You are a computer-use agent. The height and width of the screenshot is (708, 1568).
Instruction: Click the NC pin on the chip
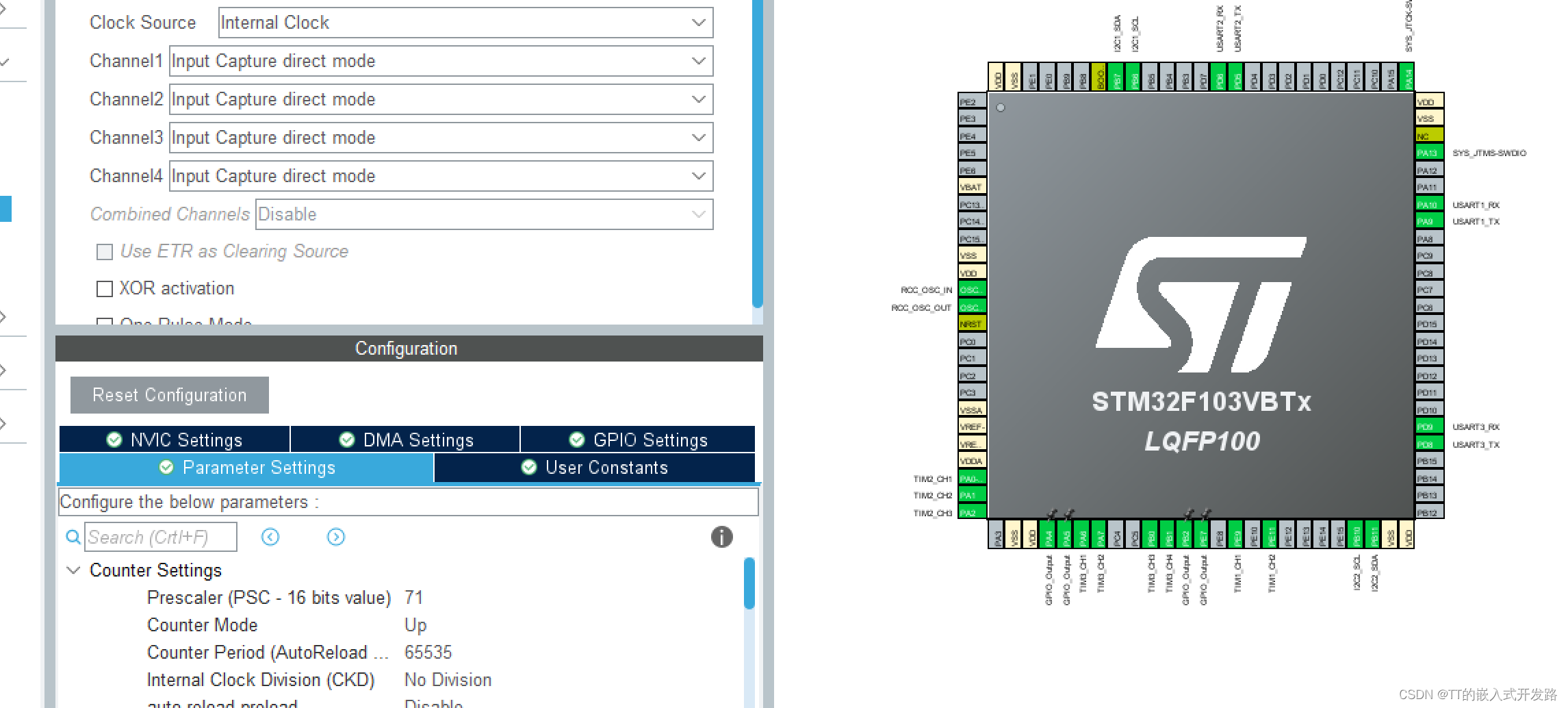pos(1429,136)
